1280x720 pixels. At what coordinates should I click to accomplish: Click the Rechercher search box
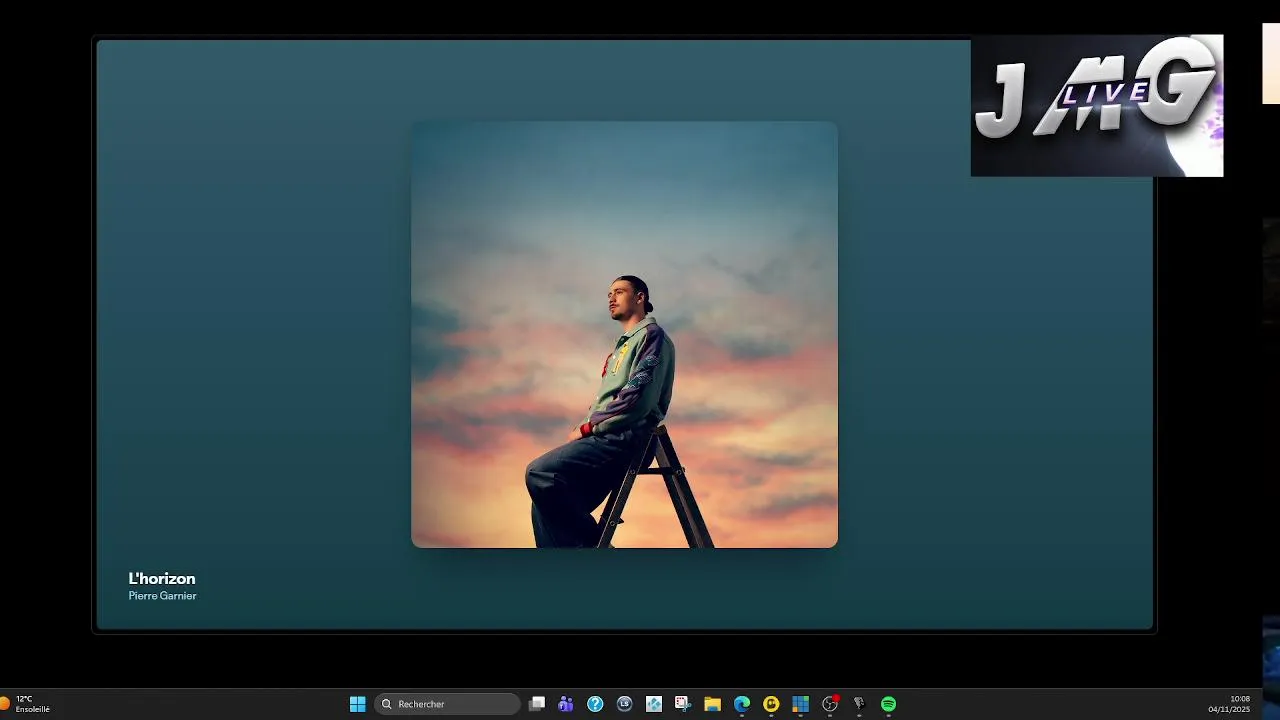click(447, 704)
